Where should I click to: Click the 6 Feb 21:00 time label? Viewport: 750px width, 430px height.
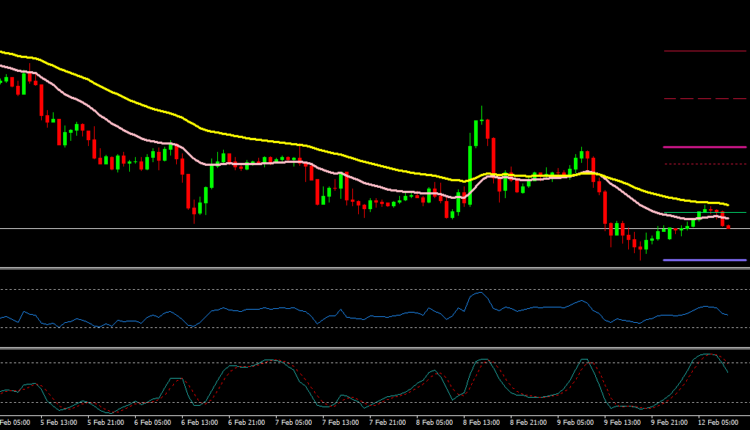[247, 422]
